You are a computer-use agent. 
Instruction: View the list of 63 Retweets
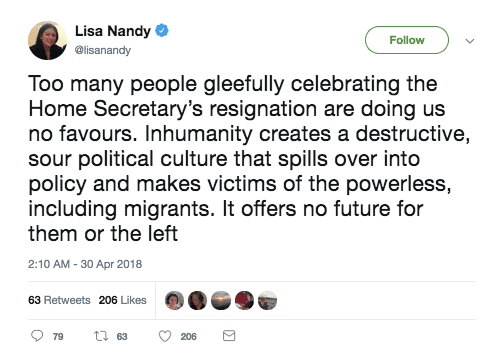pos(59,300)
